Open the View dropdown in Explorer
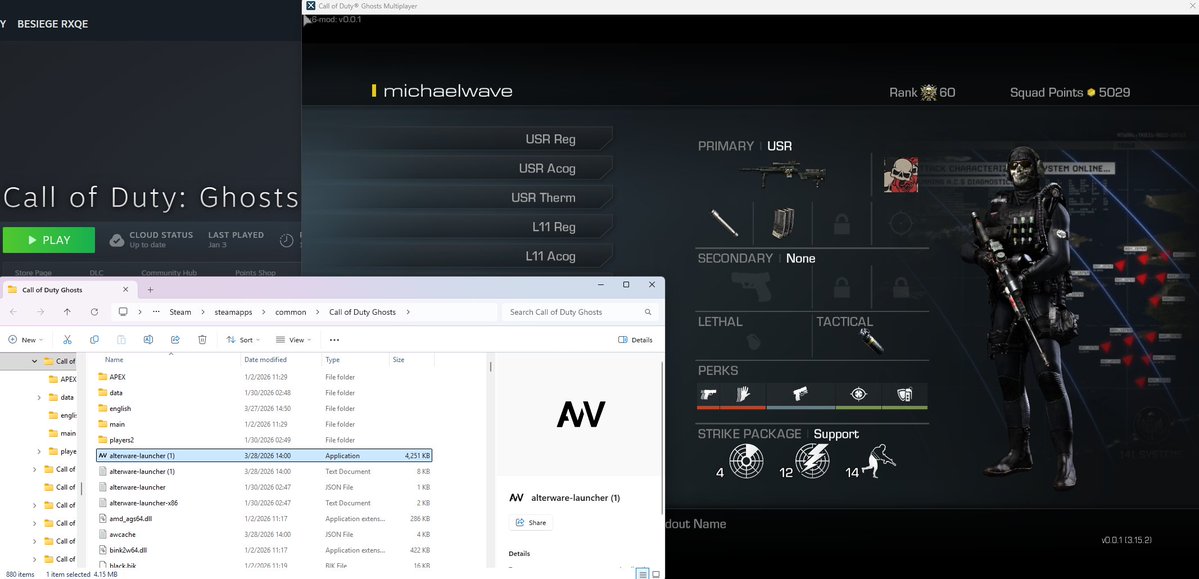The image size is (1199, 579). click(x=293, y=340)
